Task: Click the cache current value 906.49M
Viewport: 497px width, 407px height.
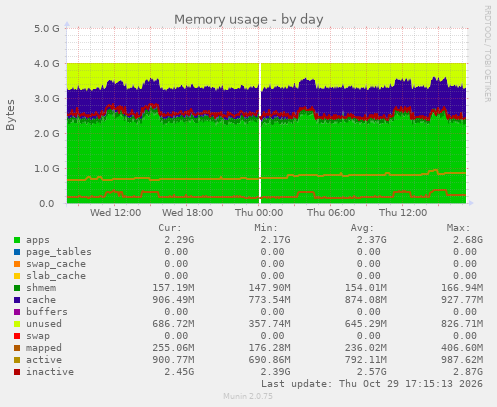Action: pos(173,300)
